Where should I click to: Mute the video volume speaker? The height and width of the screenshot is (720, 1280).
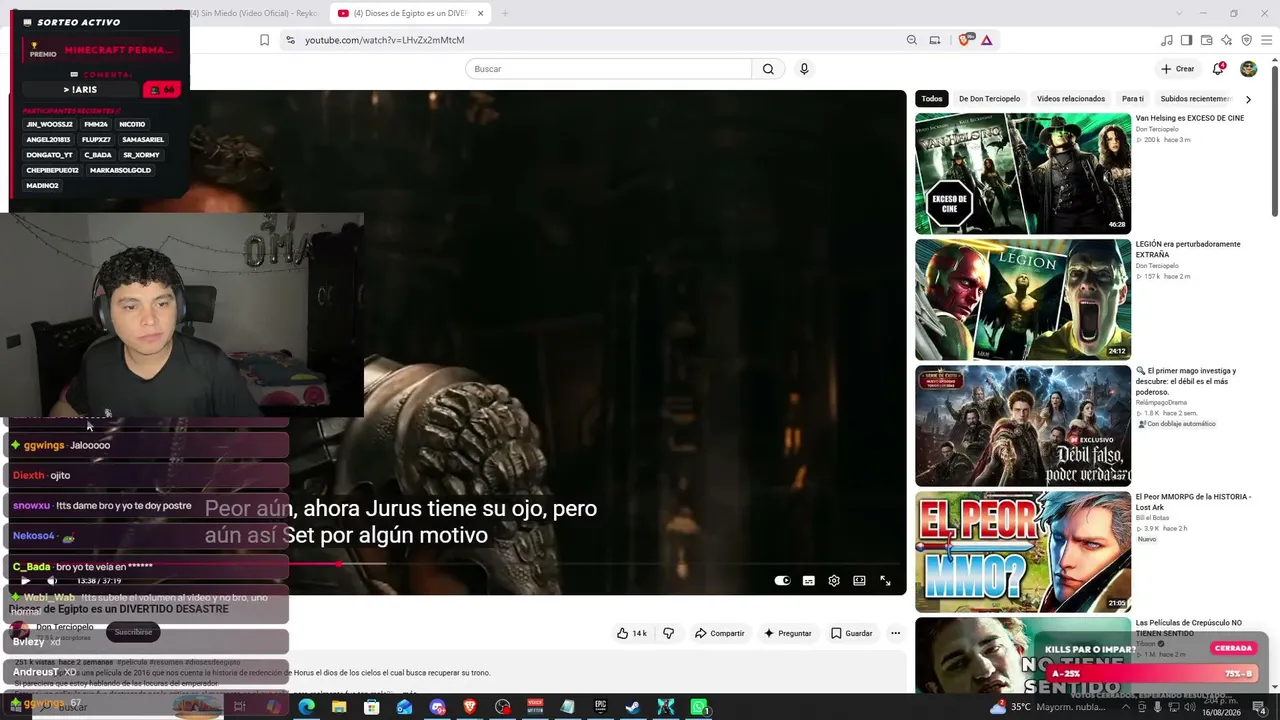(x=52, y=581)
